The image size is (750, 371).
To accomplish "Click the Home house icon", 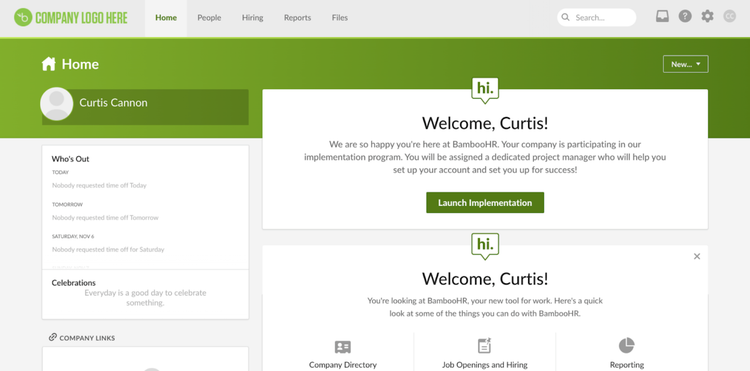I will click(48, 64).
